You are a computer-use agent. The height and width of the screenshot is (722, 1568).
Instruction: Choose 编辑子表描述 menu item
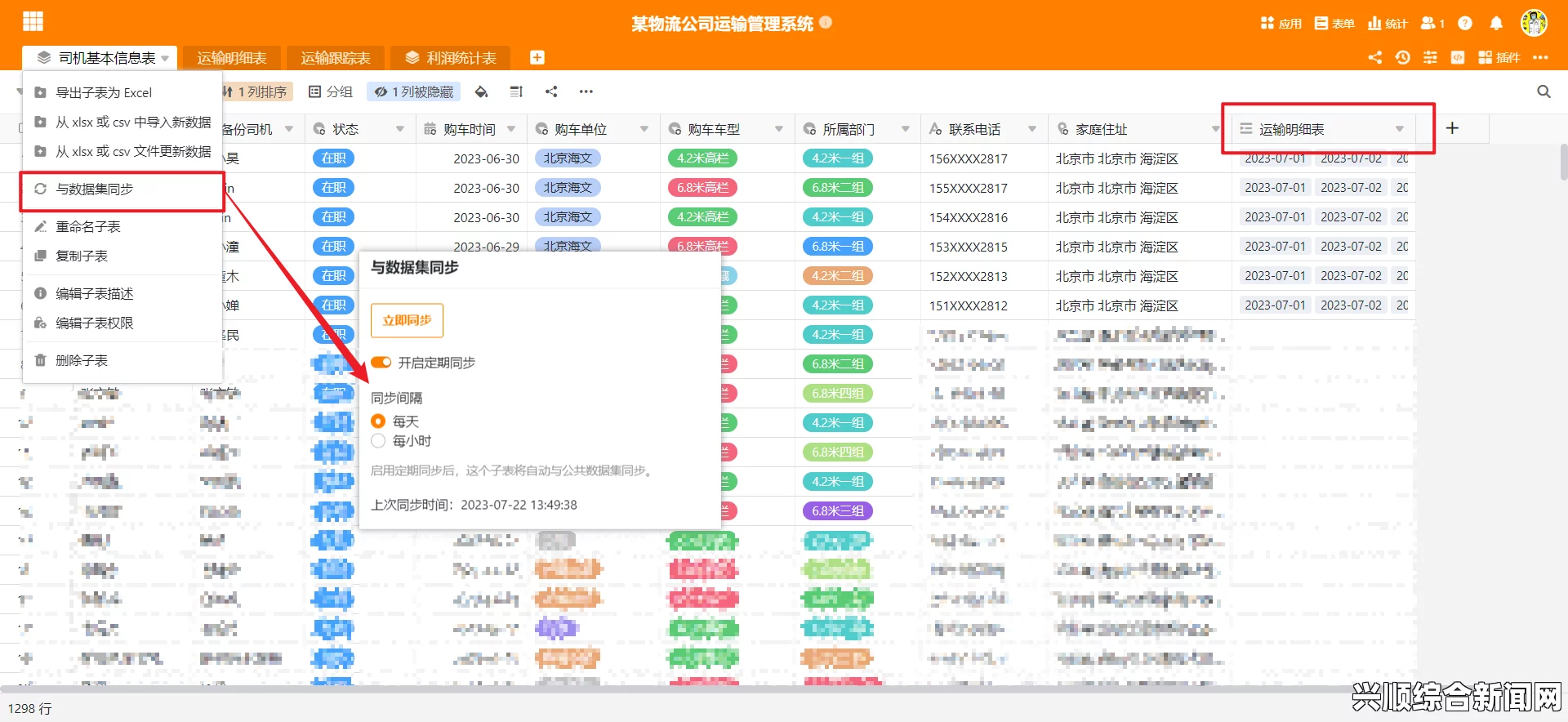pos(122,293)
